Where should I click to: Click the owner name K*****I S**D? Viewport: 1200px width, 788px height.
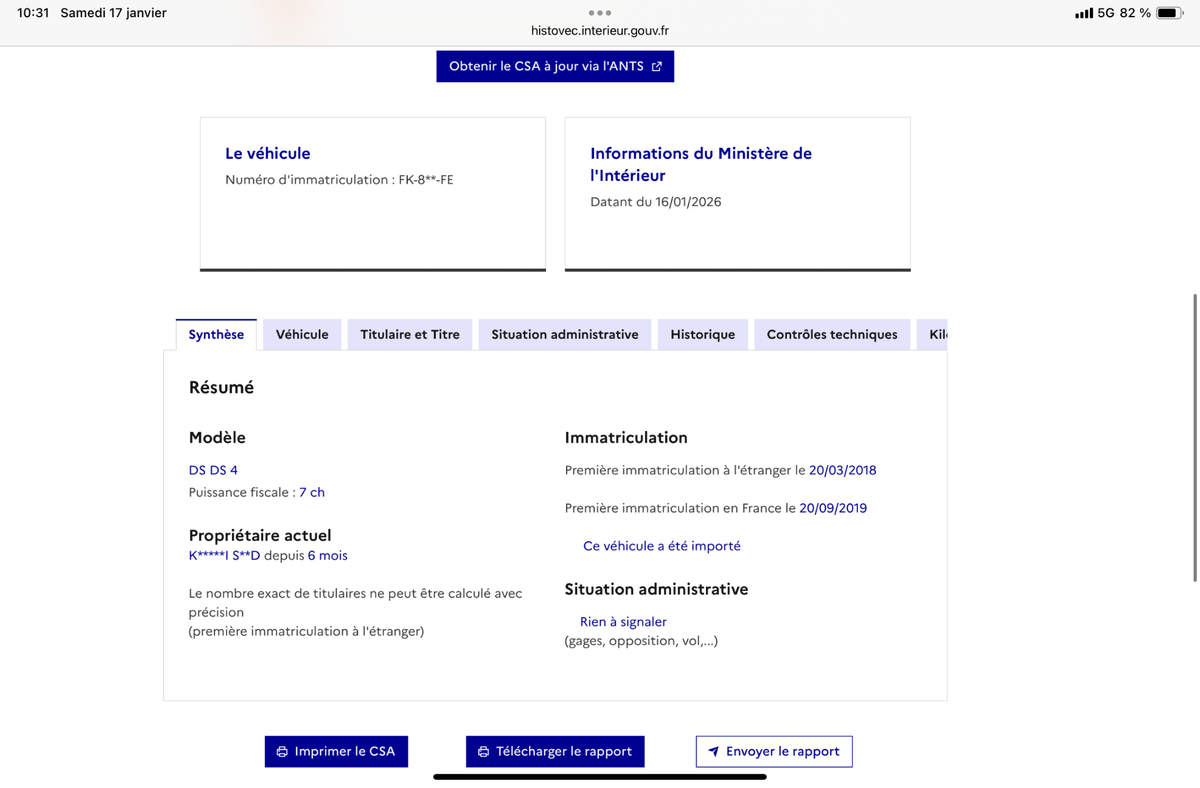[x=225, y=555]
